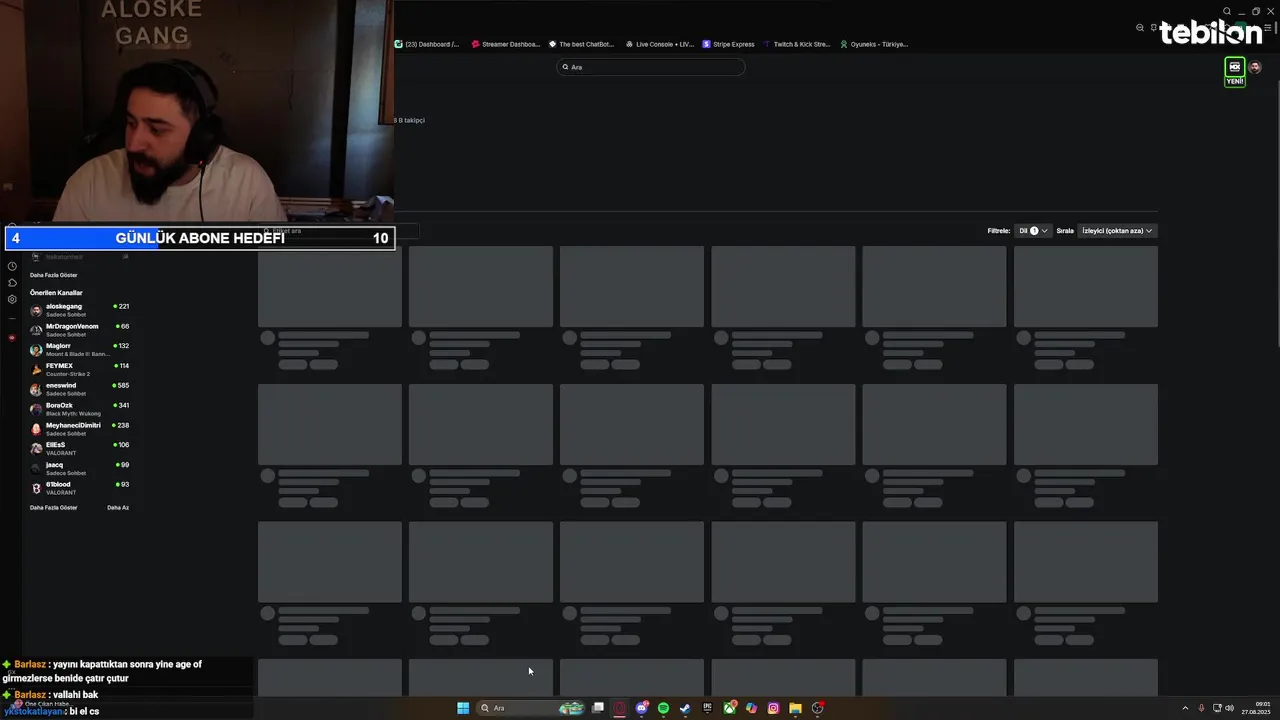1280x720 pixels.
Task: Open eneswind recommended channel
Action: point(80,389)
